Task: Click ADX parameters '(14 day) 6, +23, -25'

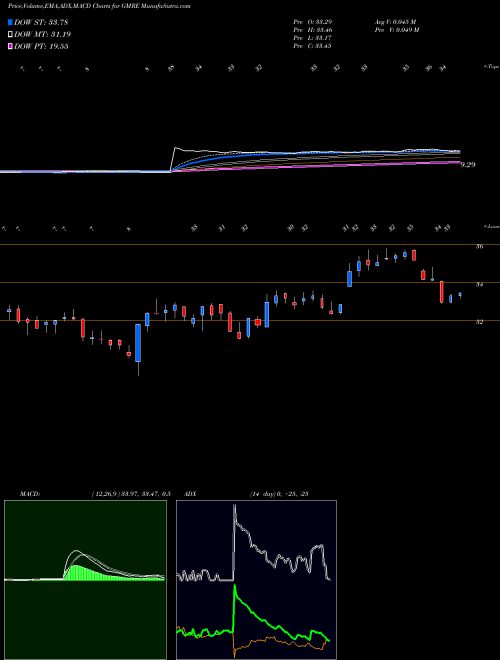Action: pos(279,494)
